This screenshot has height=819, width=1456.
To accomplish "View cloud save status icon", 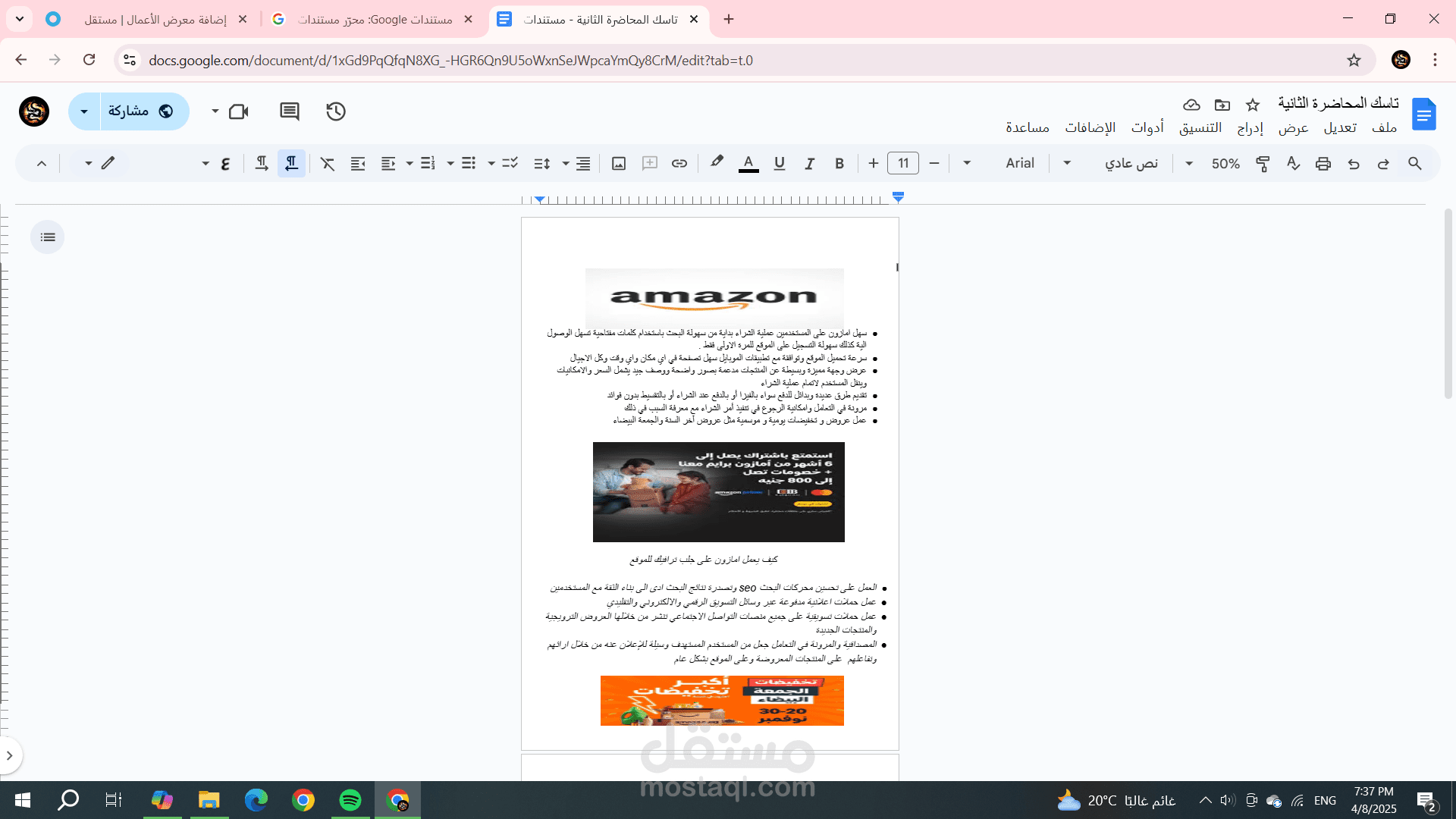I will (x=1191, y=105).
